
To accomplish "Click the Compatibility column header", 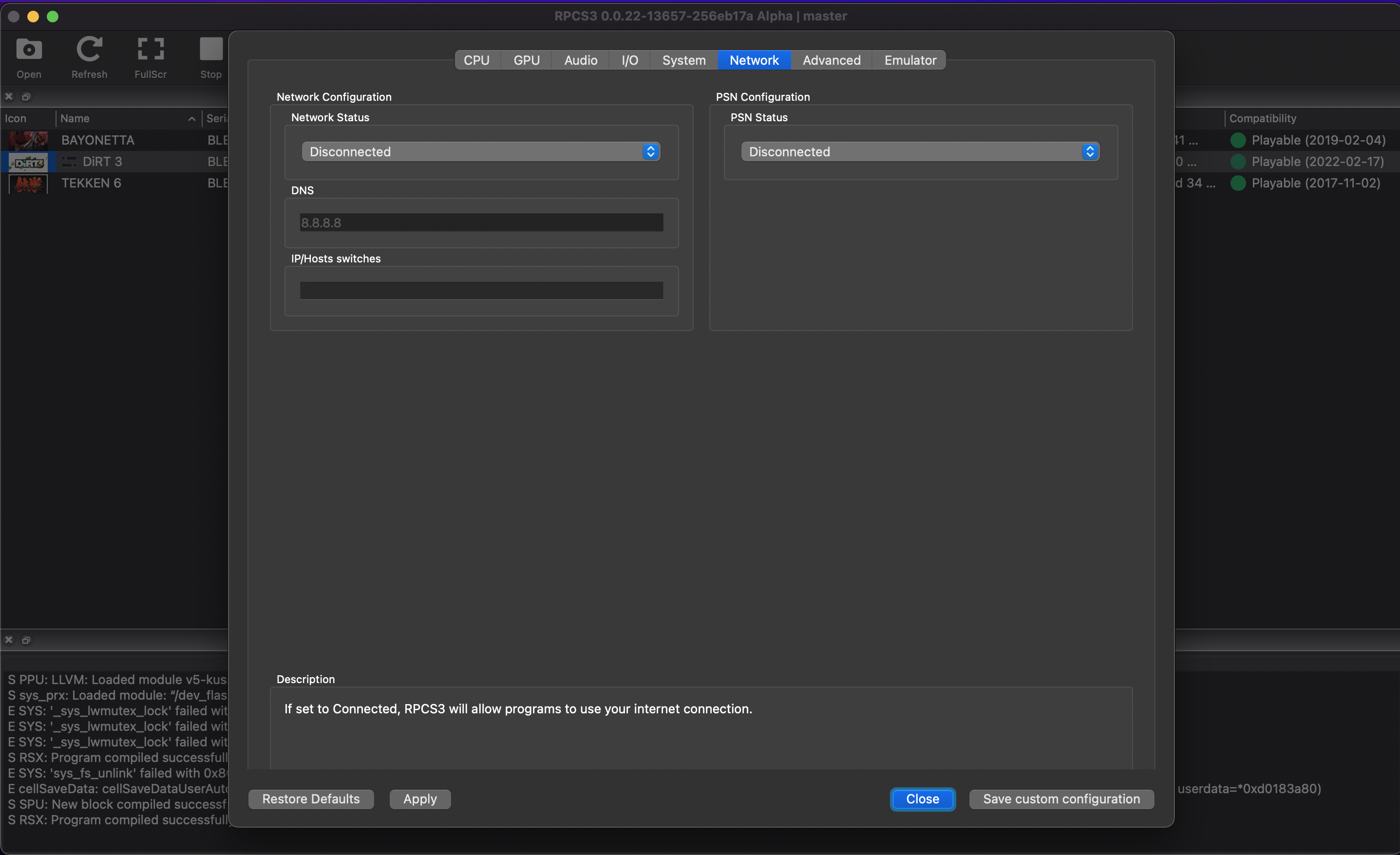I will click(x=1263, y=118).
